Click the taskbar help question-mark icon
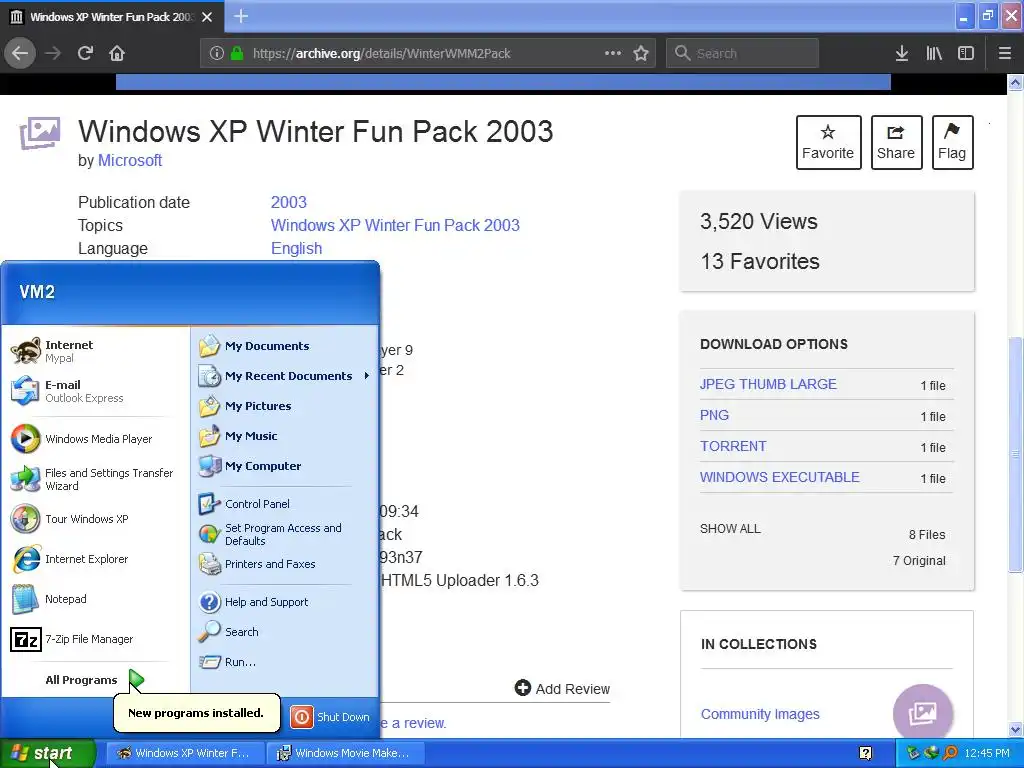This screenshot has height=768, width=1024. click(865, 753)
